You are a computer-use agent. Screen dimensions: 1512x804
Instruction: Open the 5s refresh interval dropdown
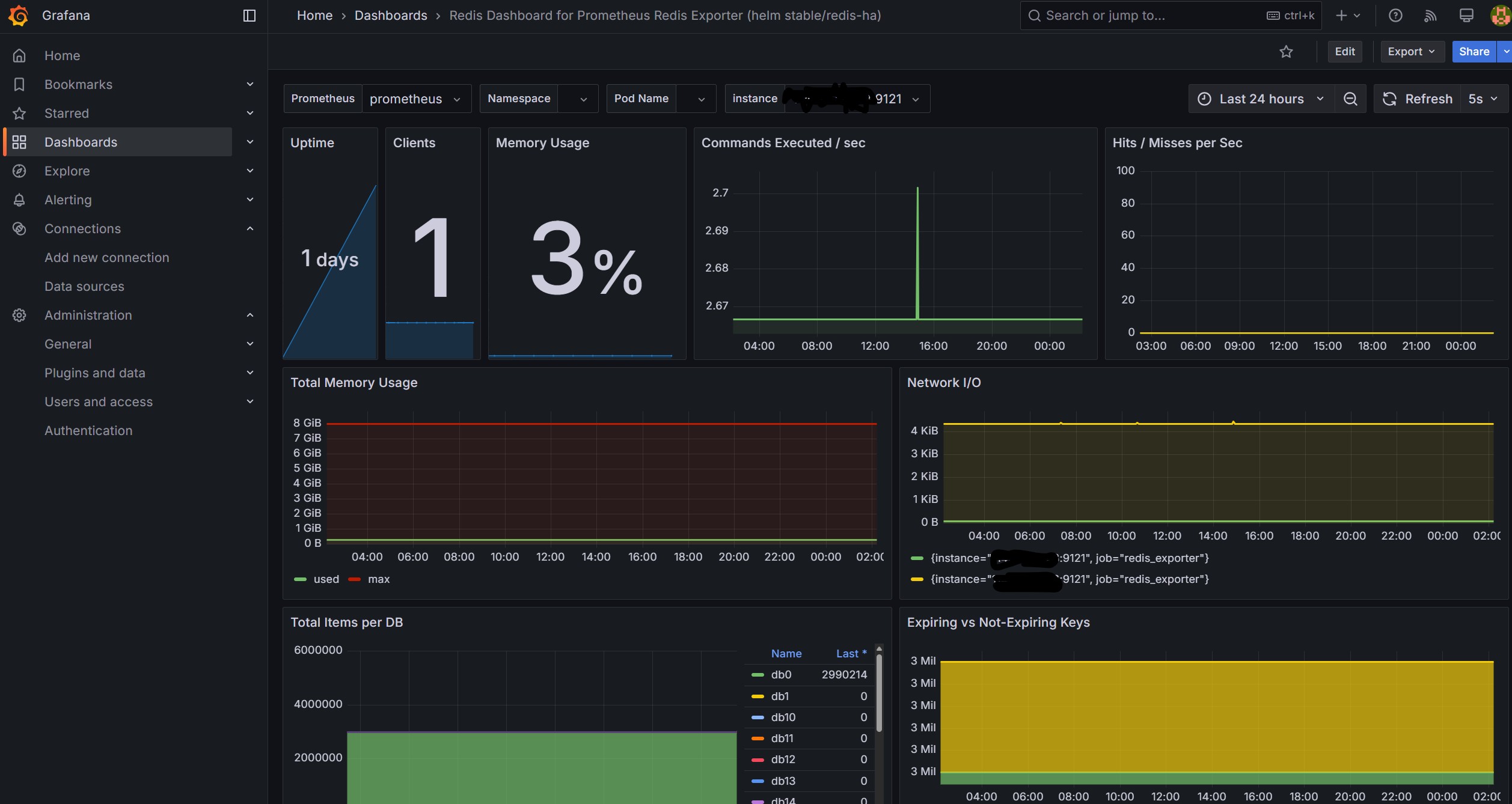tap(1482, 99)
